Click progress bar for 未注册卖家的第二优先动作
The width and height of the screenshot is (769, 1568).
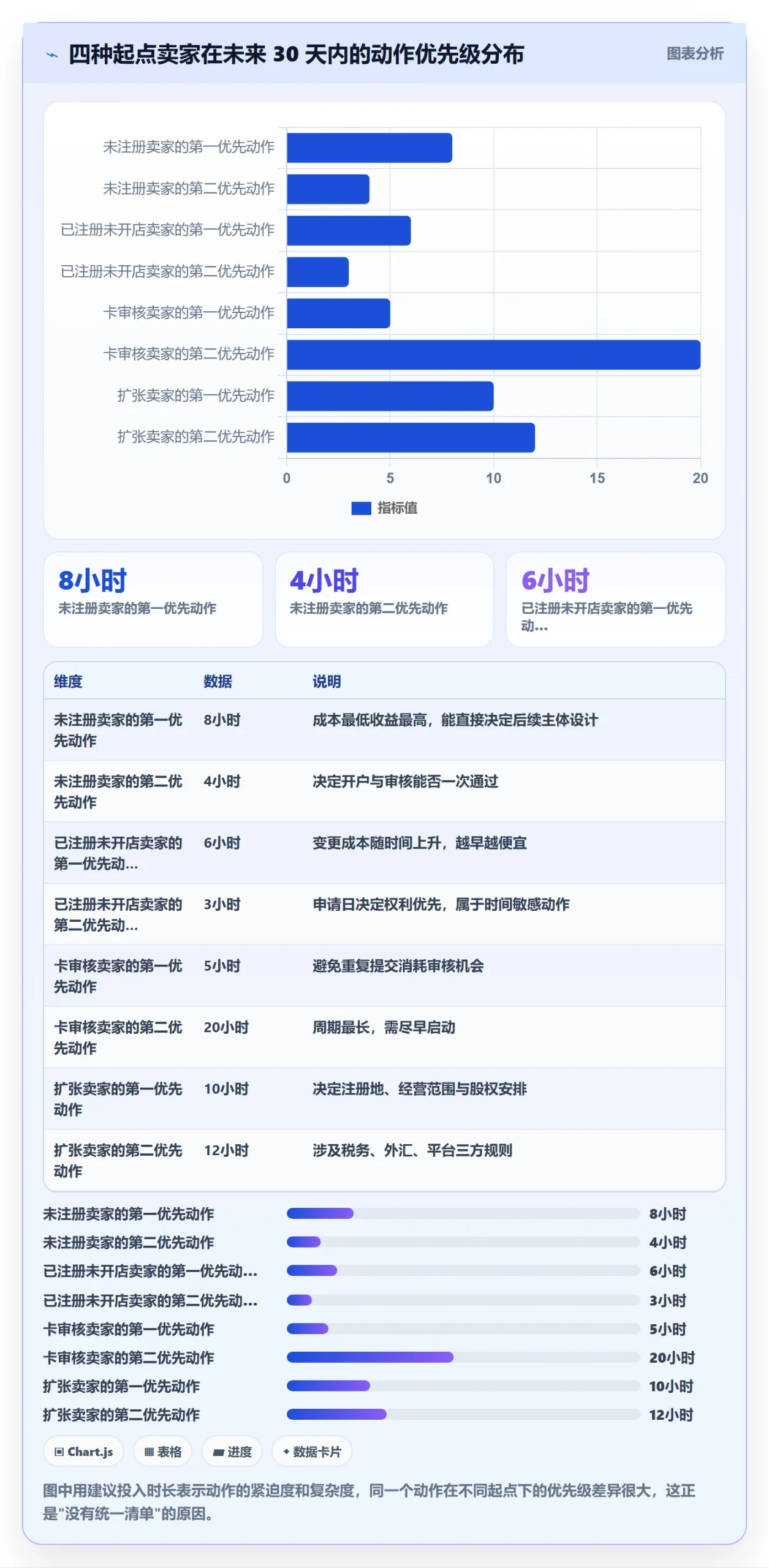coord(463,1242)
